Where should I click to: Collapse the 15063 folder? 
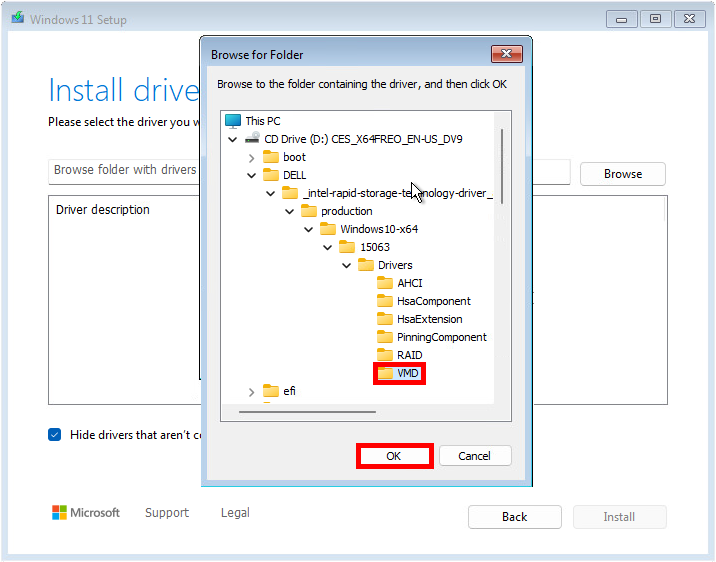pos(328,247)
